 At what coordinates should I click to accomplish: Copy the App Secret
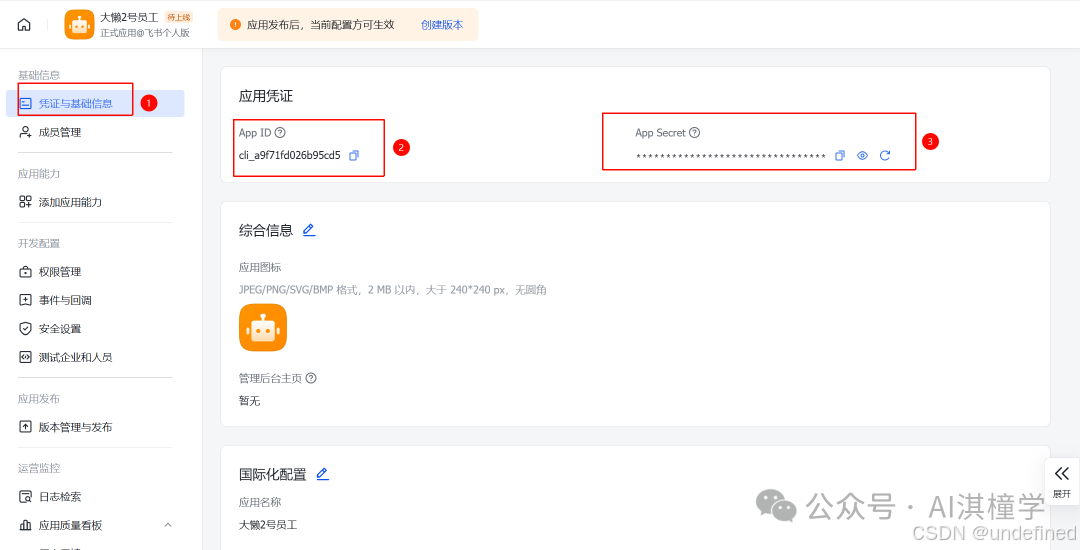[x=840, y=156]
